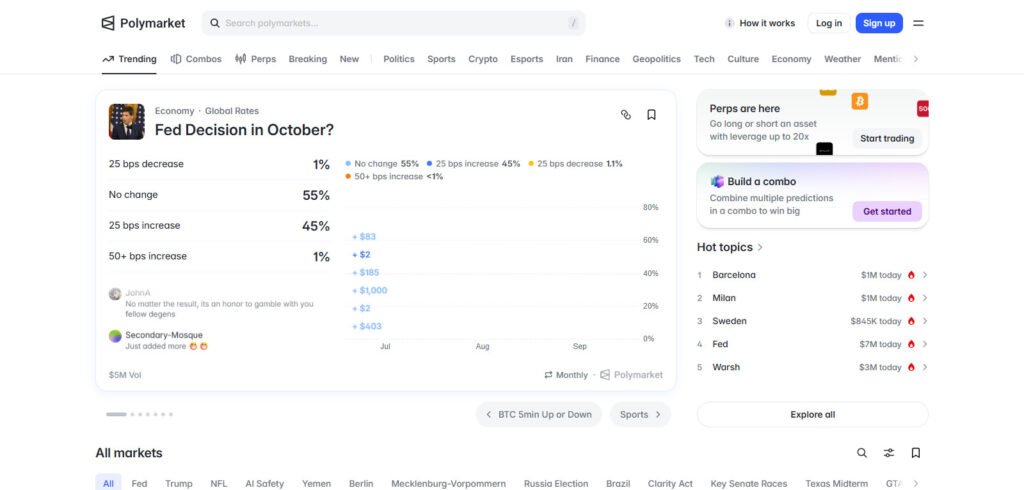Image resolution: width=1024 pixels, height=490 pixels.
Task: Select the Texas Midterm filter chip
Action: (837, 483)
